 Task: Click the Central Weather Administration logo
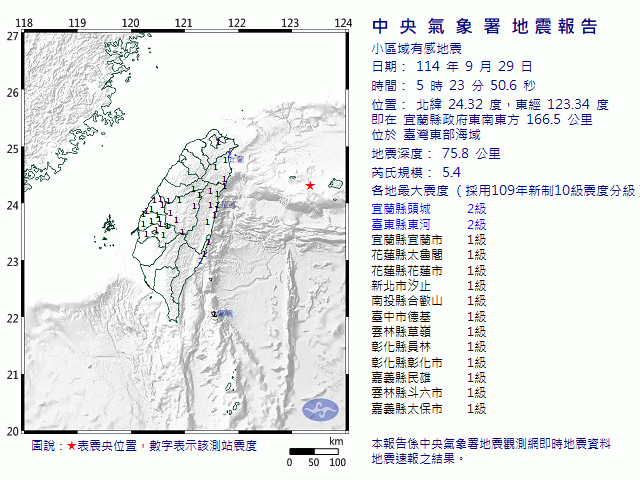pos(319,408)
